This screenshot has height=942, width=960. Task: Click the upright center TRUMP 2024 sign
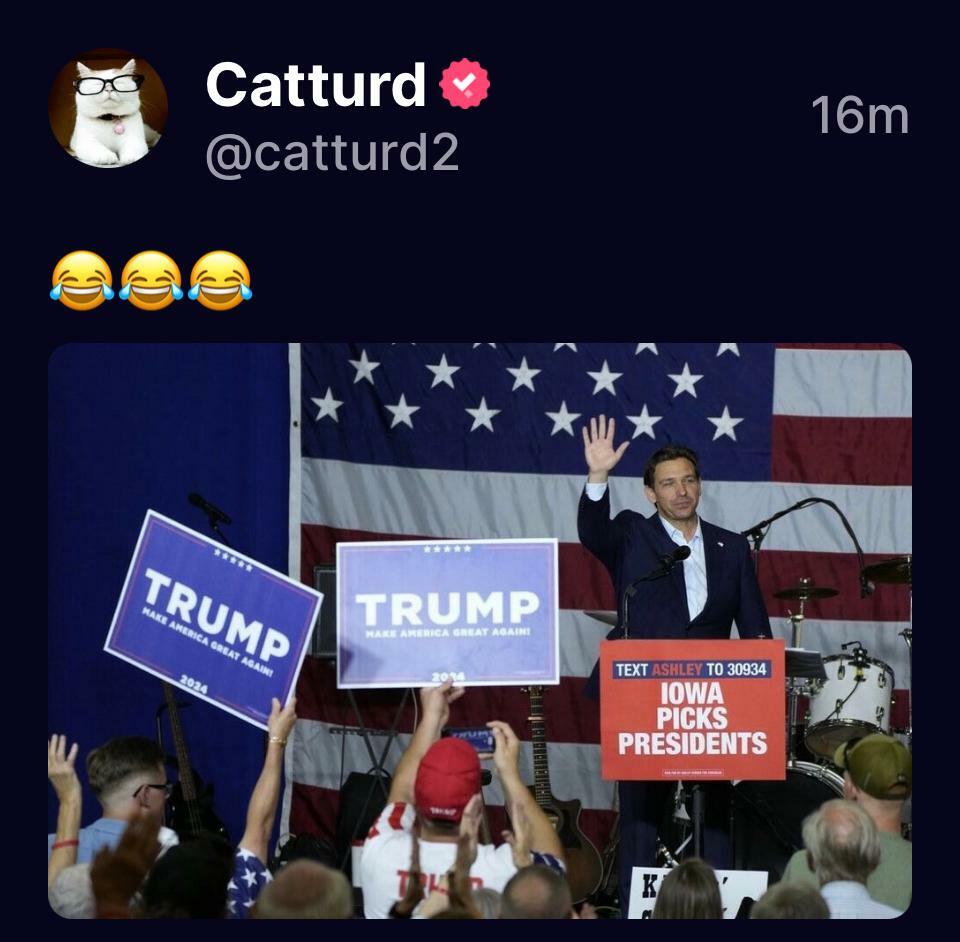[448, 613]
